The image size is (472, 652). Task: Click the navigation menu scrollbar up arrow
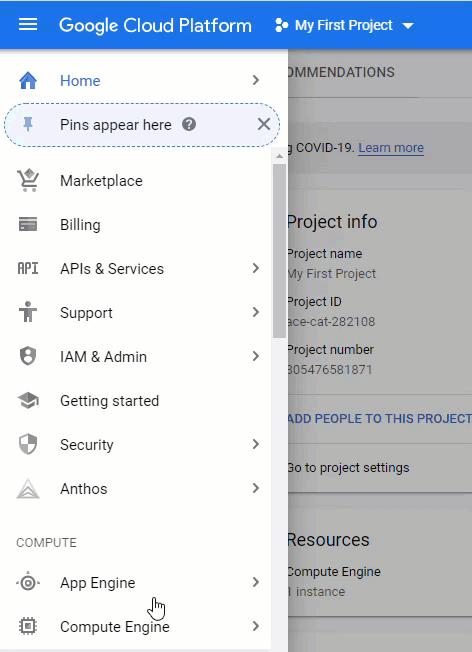click(279, 156)
